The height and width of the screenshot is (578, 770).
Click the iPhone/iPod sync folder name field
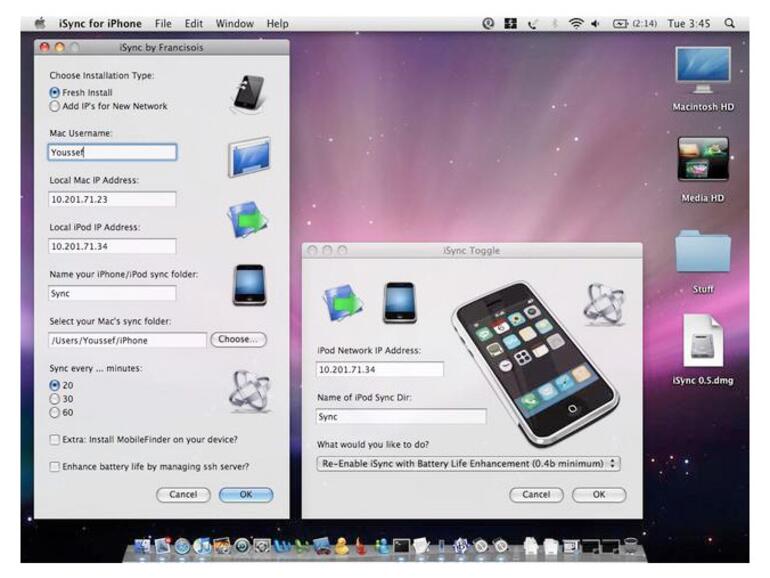click(x=112, y=293)
